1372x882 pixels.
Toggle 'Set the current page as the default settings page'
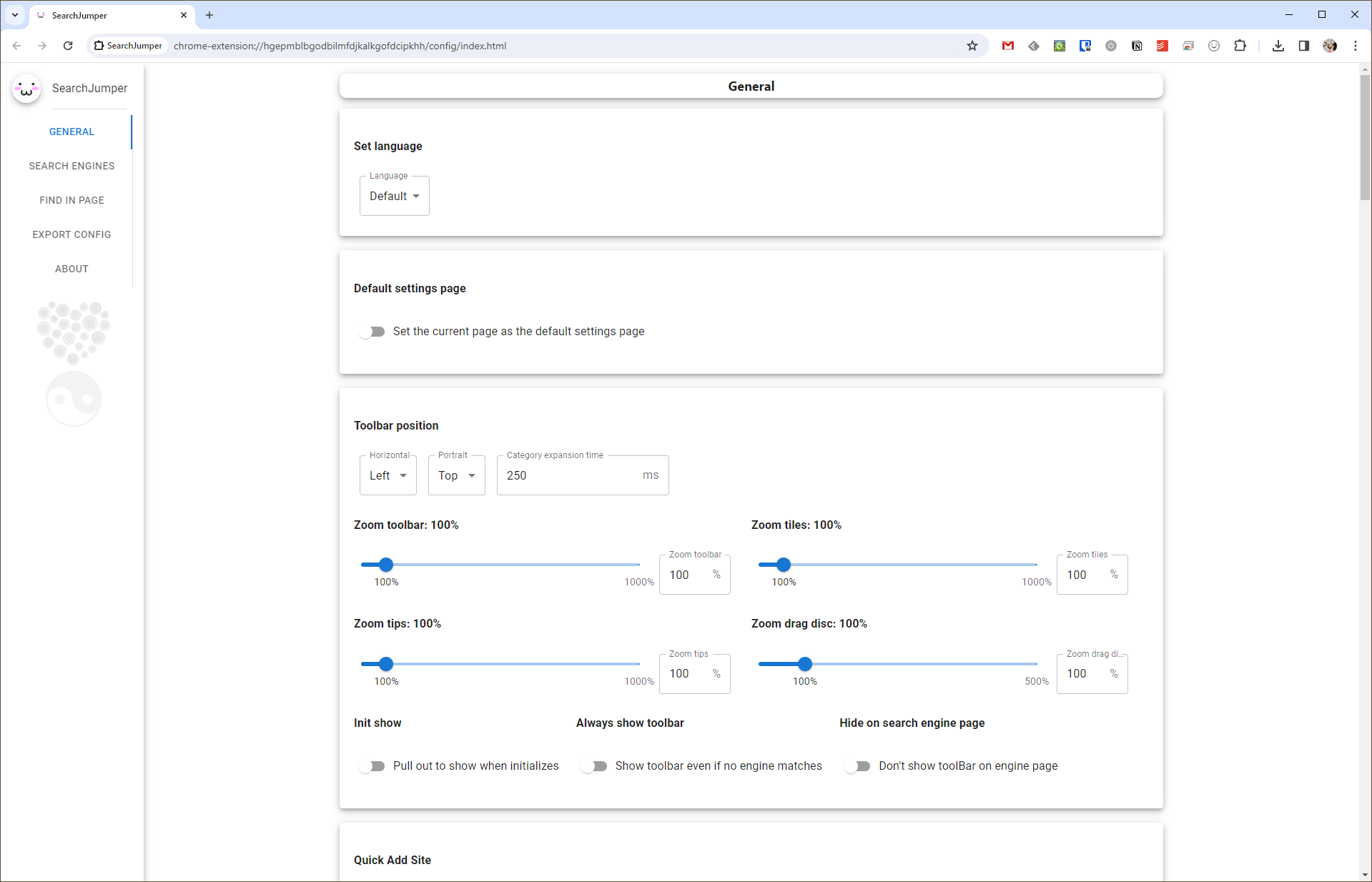click(372, 332)
